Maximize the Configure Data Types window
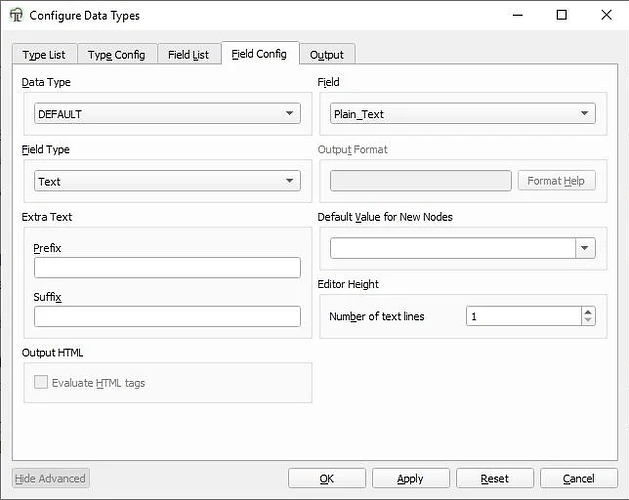Screen dimensions: 629x500 (562, 15)
